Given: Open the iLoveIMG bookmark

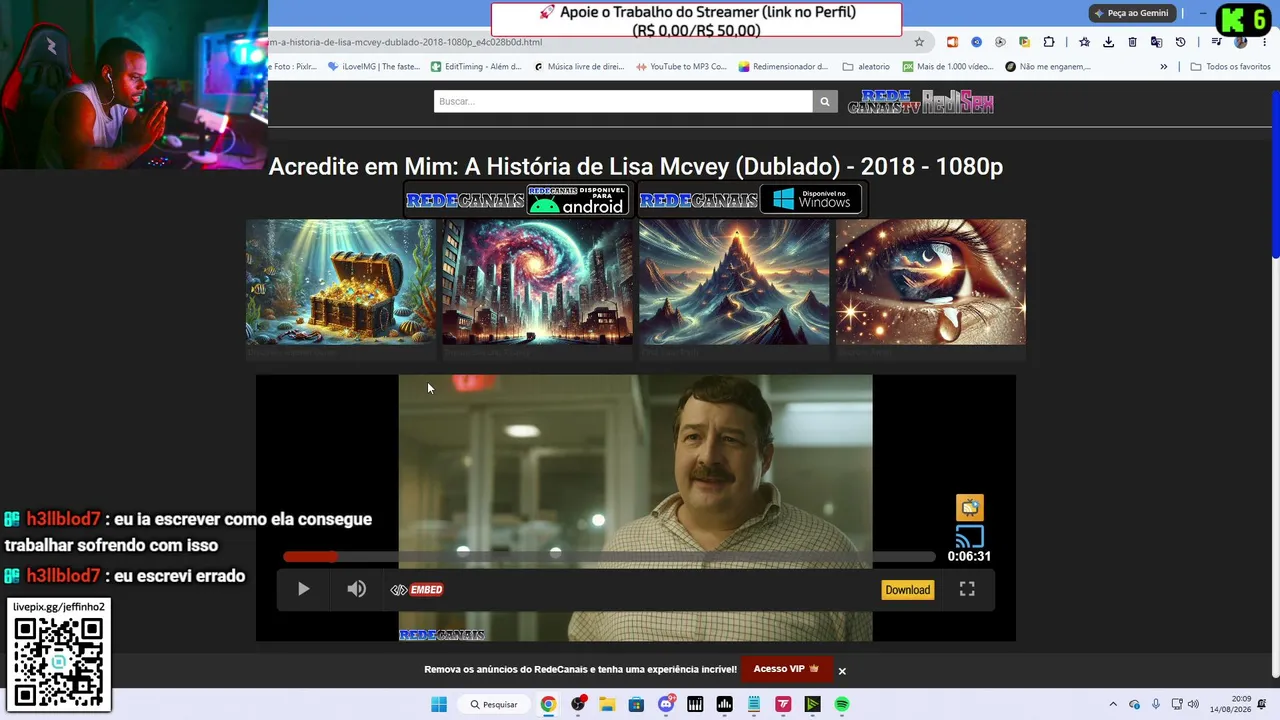Looking at the screenshot, I should 374,67.
